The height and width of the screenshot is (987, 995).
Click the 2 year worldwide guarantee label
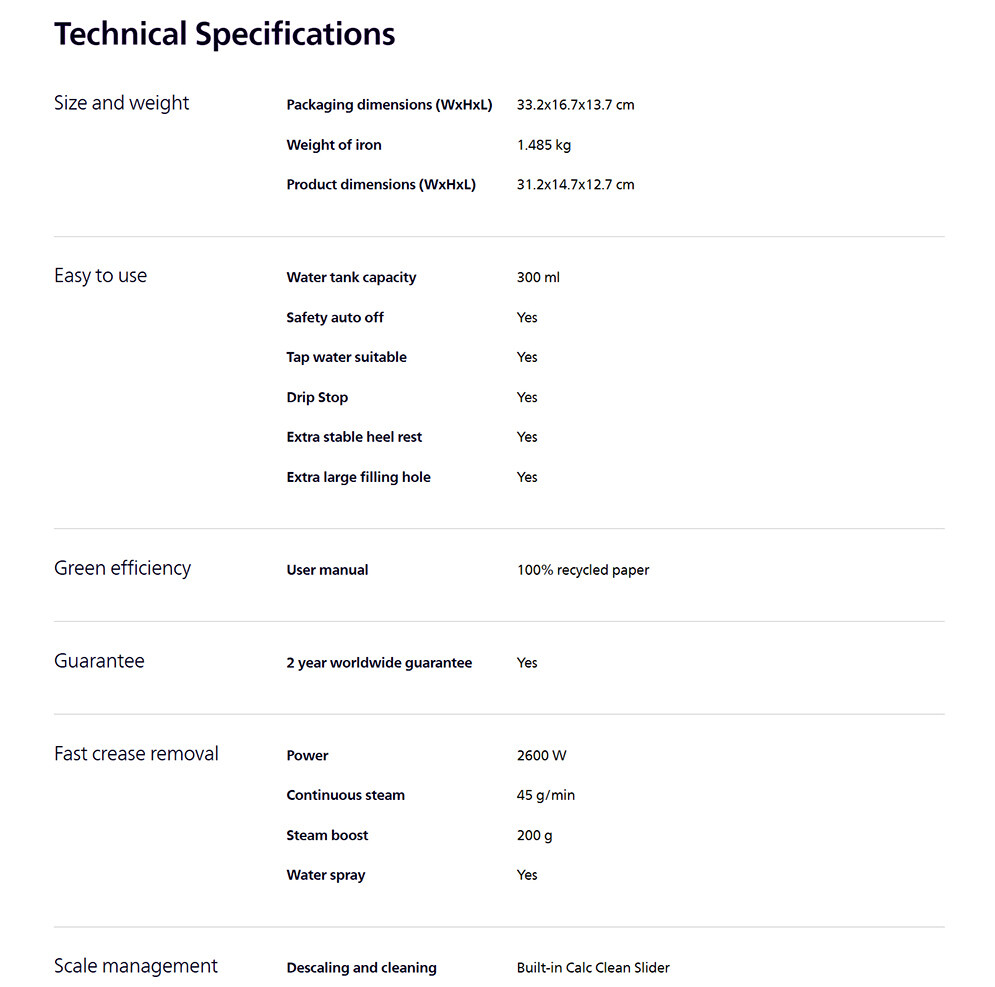pyautogui.click(x=379, y=663)
